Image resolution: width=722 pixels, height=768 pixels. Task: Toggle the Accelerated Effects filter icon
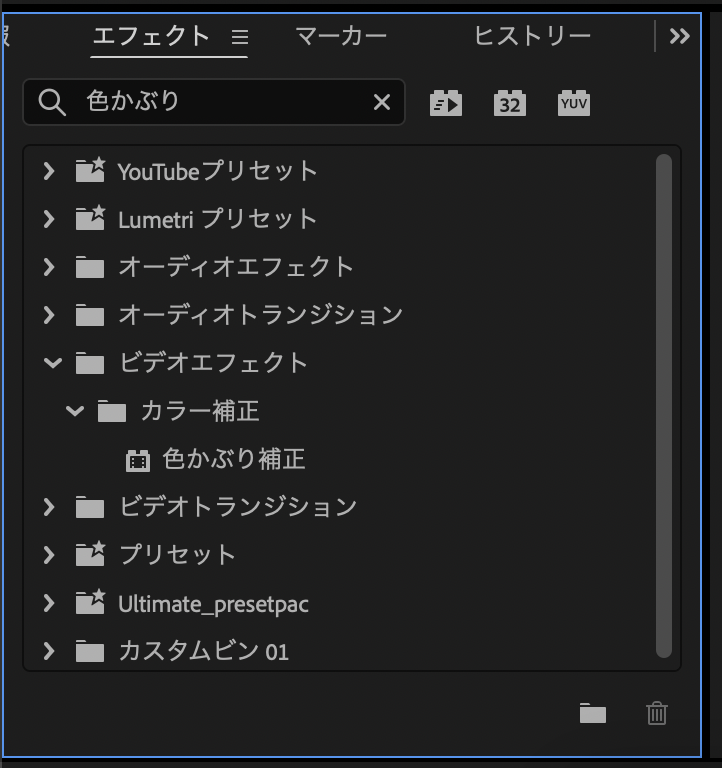click(446, 103)
